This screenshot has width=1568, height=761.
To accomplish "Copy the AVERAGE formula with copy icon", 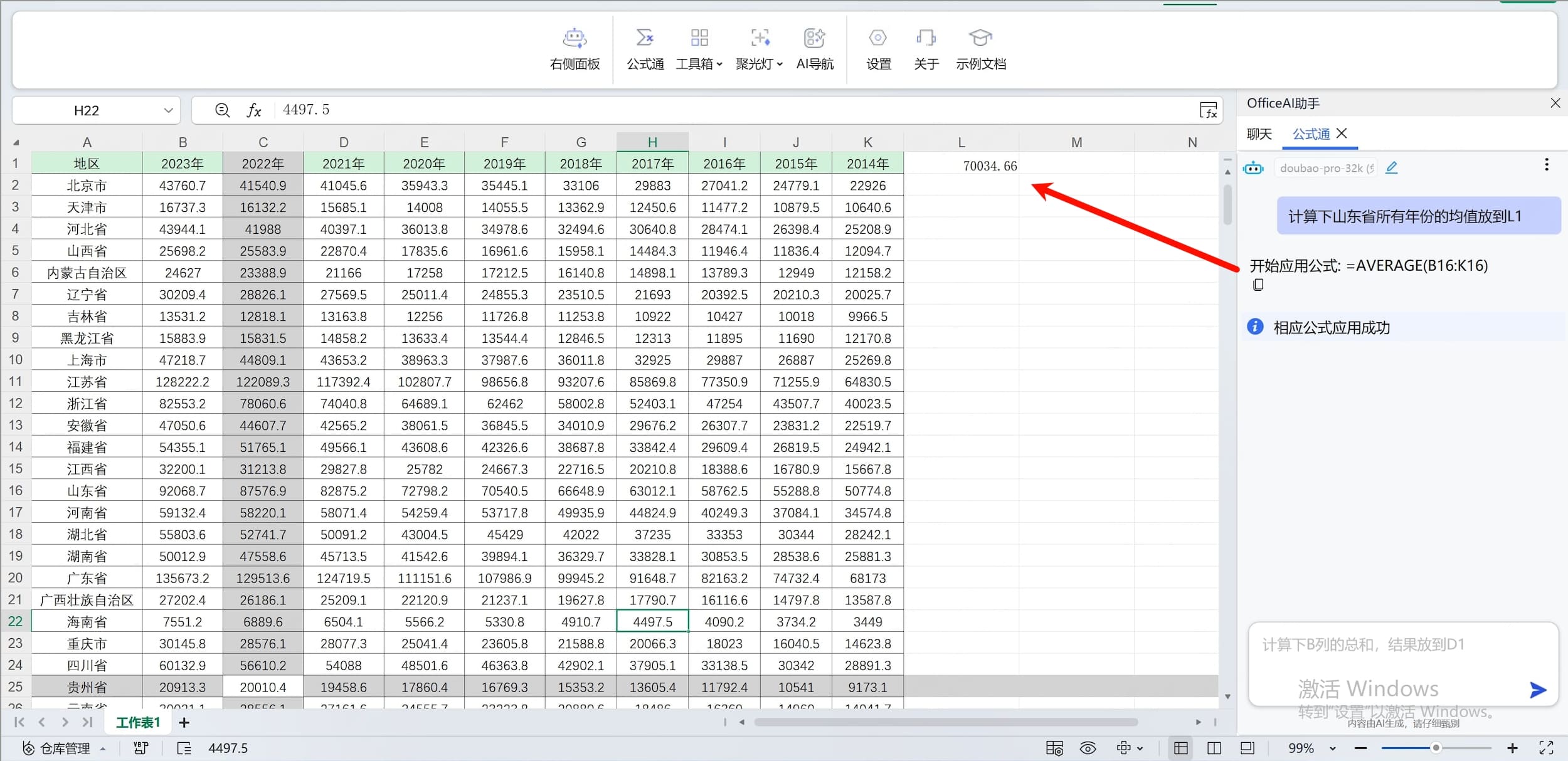I will (x=1258, y=285).
